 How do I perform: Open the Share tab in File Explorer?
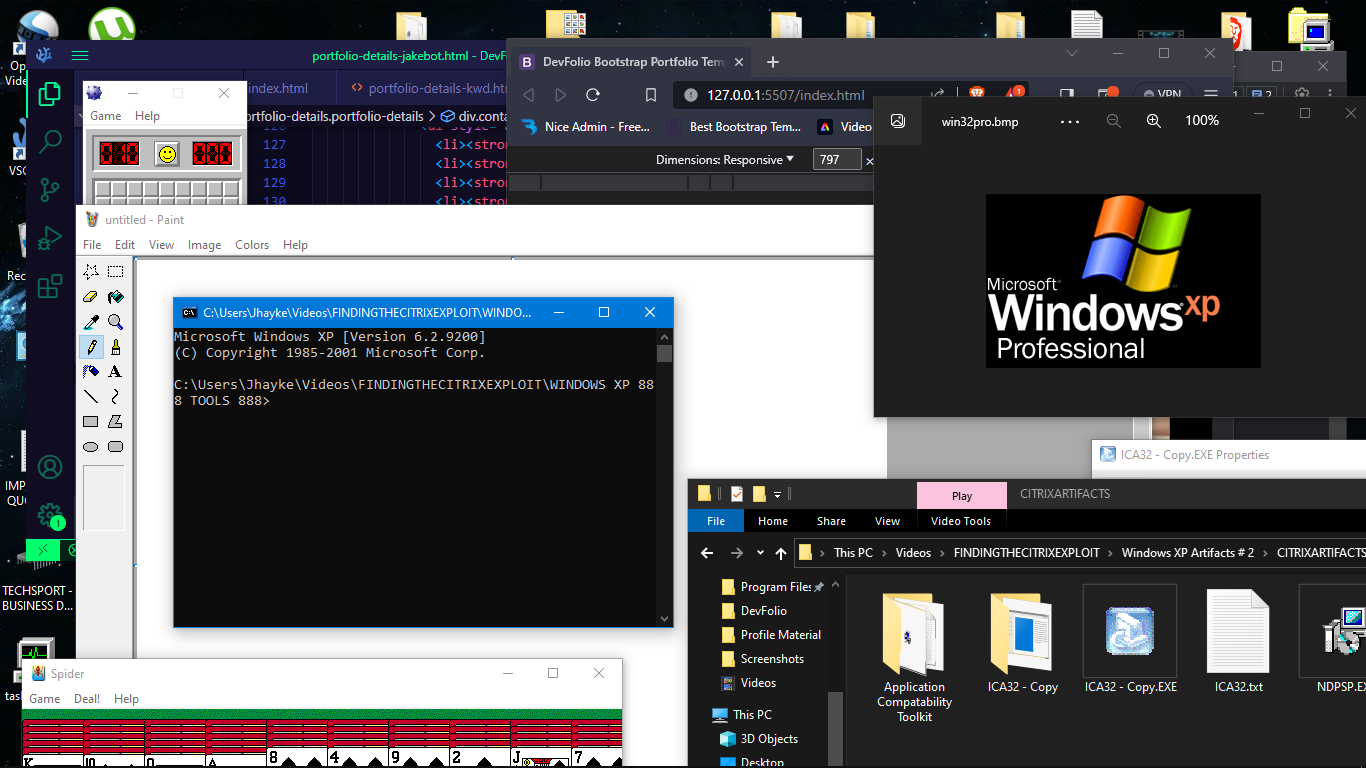tap(831, 521)
